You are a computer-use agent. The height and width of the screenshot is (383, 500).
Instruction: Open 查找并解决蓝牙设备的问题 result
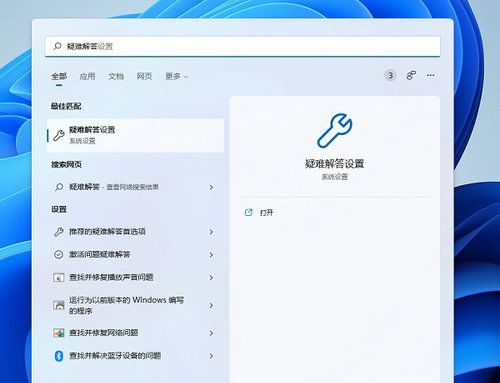coord(135,356)
